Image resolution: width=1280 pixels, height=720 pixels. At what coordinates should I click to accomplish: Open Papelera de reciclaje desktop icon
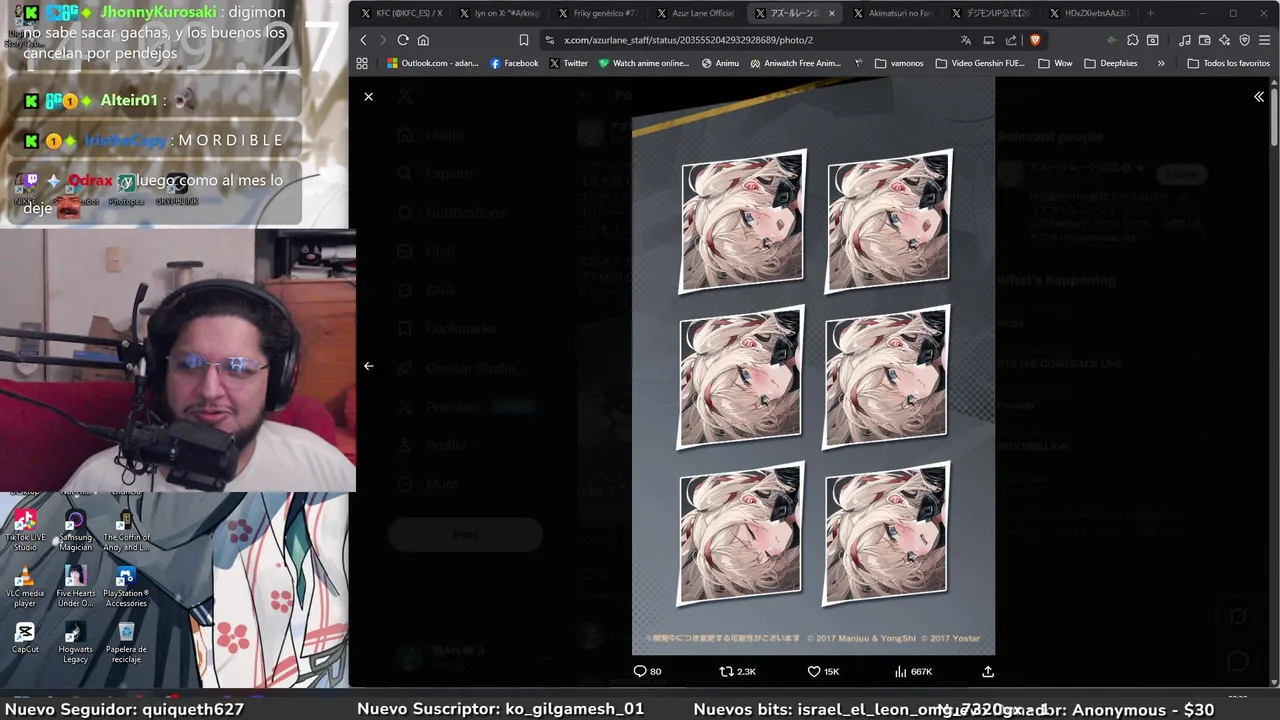[126, 643]
